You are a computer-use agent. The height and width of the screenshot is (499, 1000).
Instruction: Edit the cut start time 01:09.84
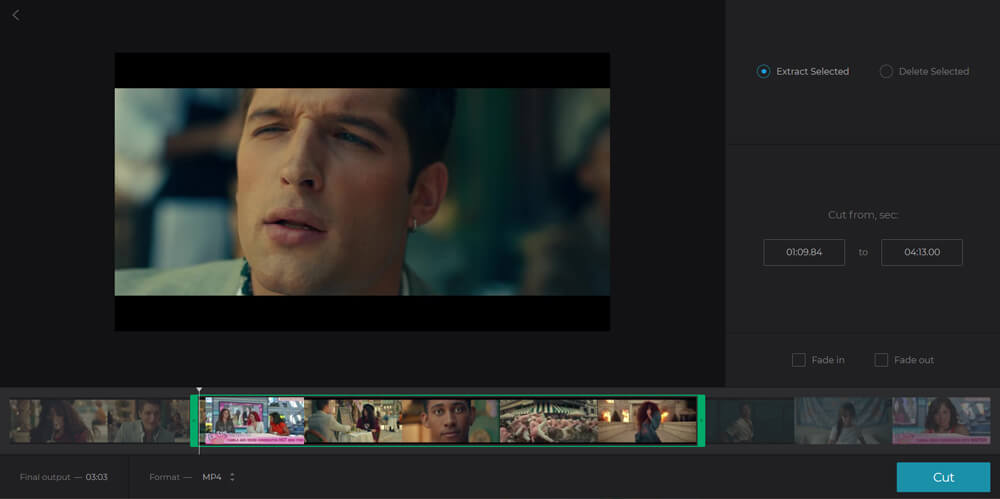[x=804, y=252]
